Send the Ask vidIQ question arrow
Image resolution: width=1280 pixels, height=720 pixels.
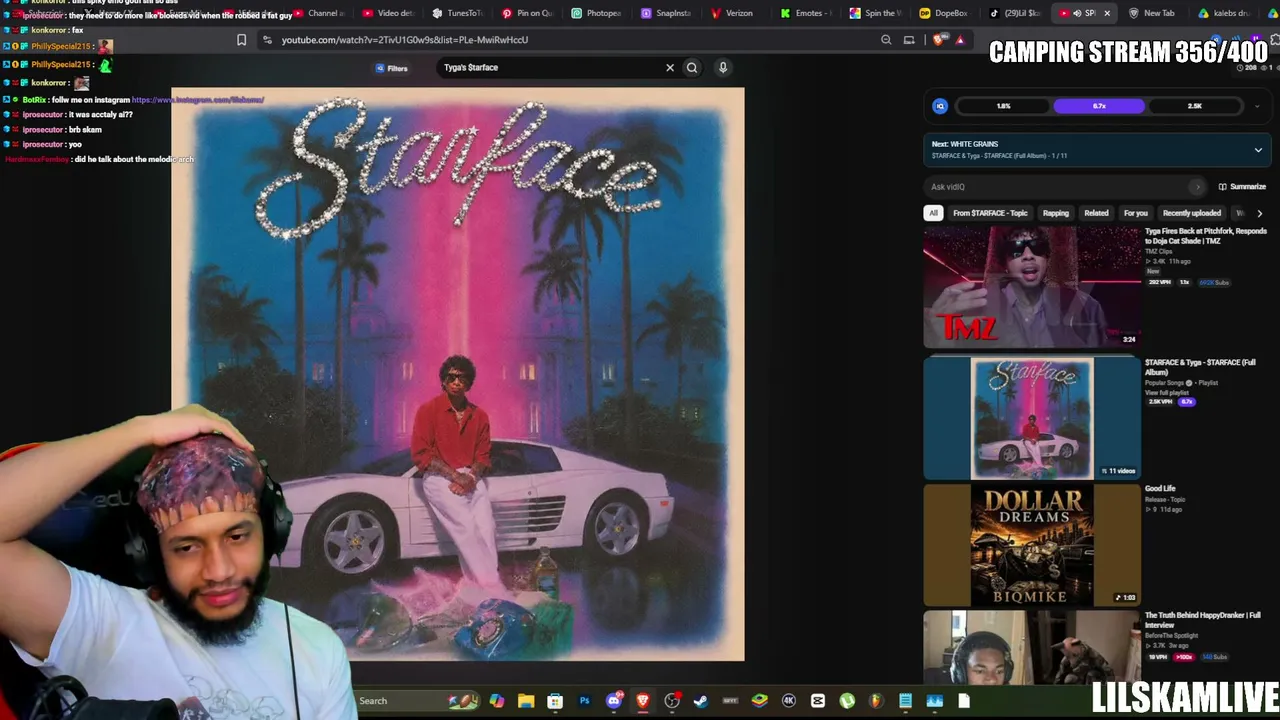(x=1197, y=187)
